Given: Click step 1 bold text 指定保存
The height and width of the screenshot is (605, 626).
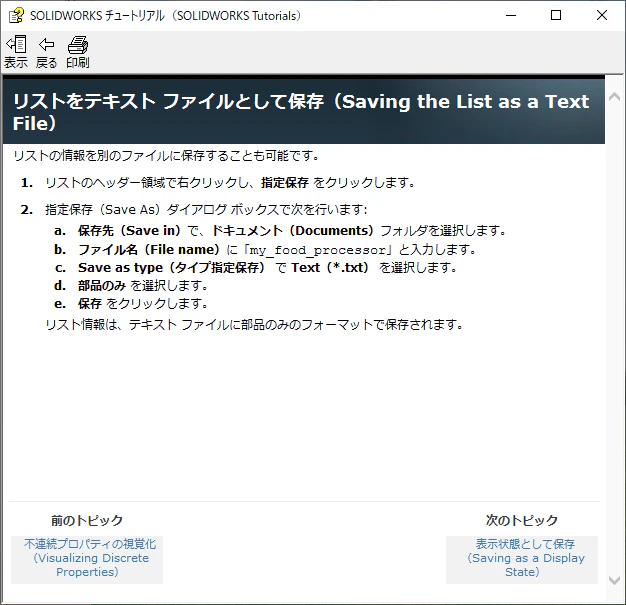Looking at the screenshot, I should coord(285,183).
